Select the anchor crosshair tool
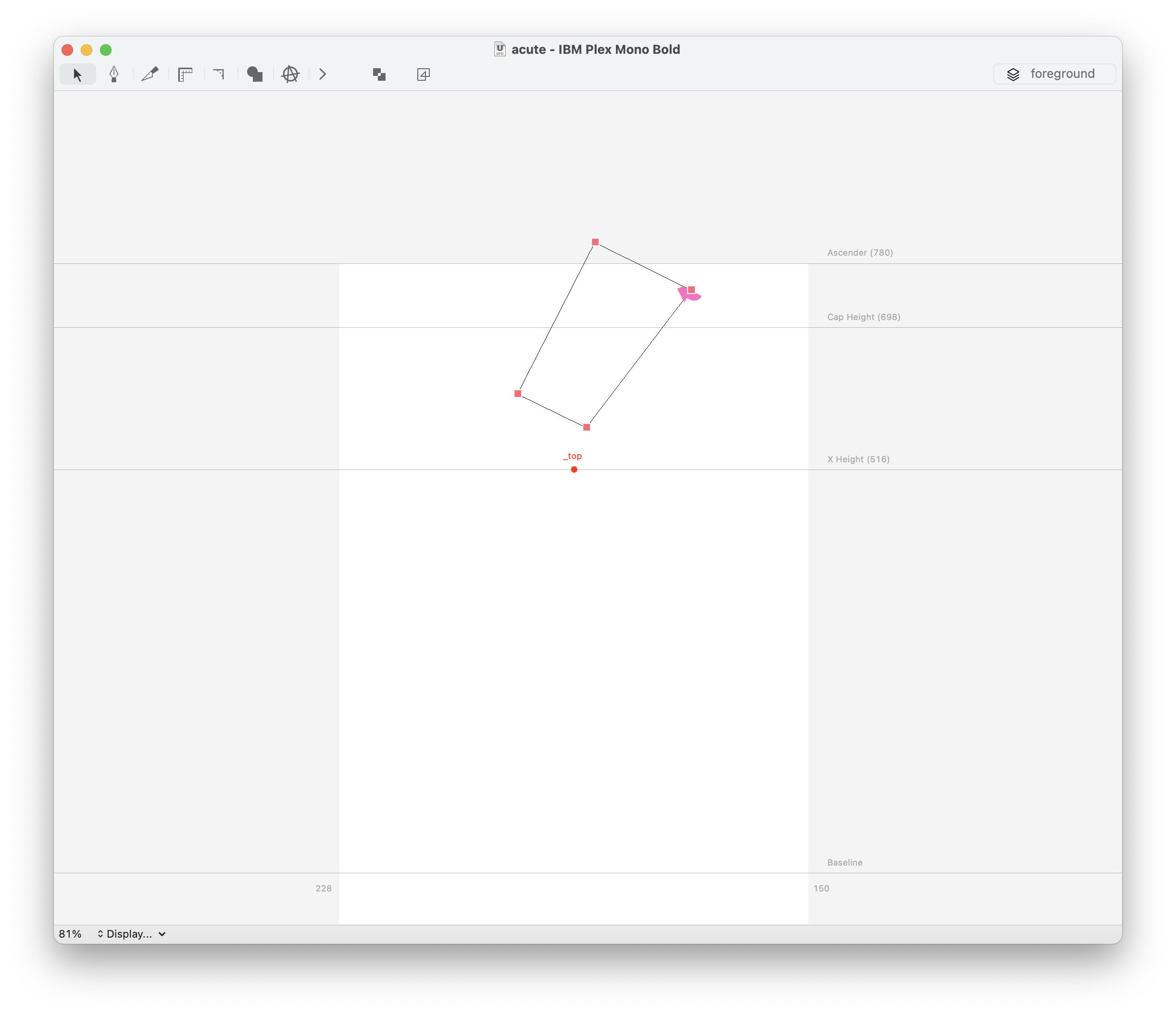The image size is (1176, 1015). pos(290,74)
